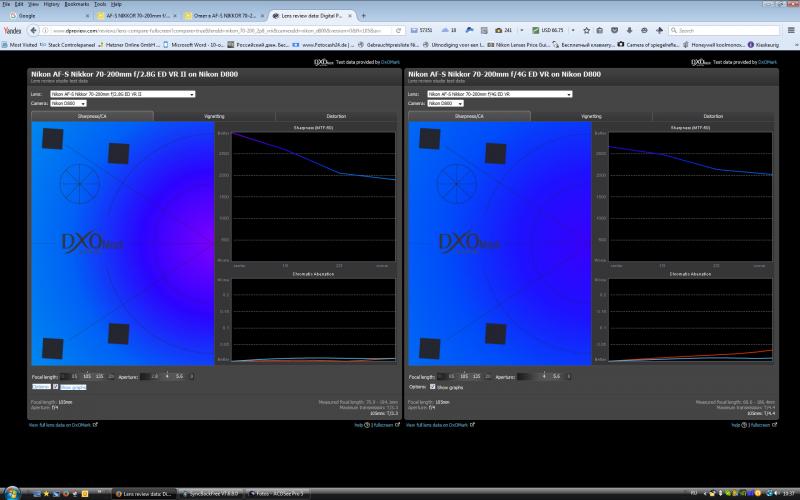Toggle Show graphs checkbox in the left panel
This screenshot has height=500, width=800.
pos(56,387)
